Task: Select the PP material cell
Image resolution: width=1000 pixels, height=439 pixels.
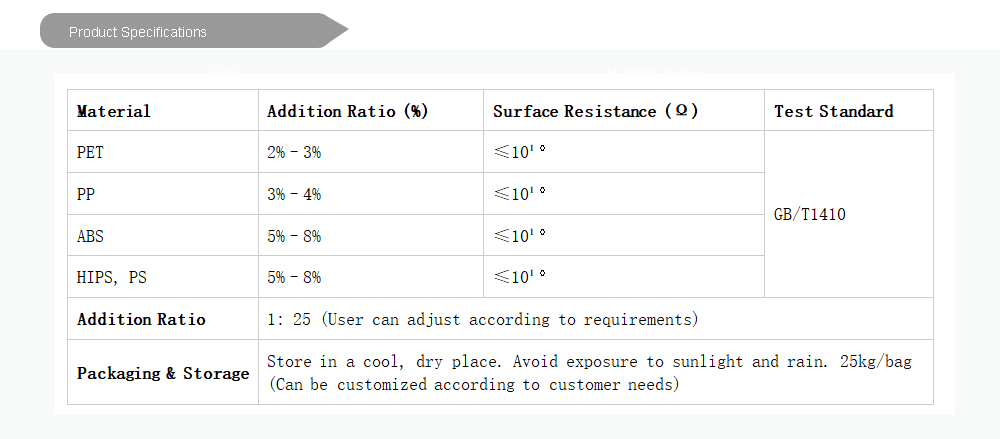Action: click(87, 195)
